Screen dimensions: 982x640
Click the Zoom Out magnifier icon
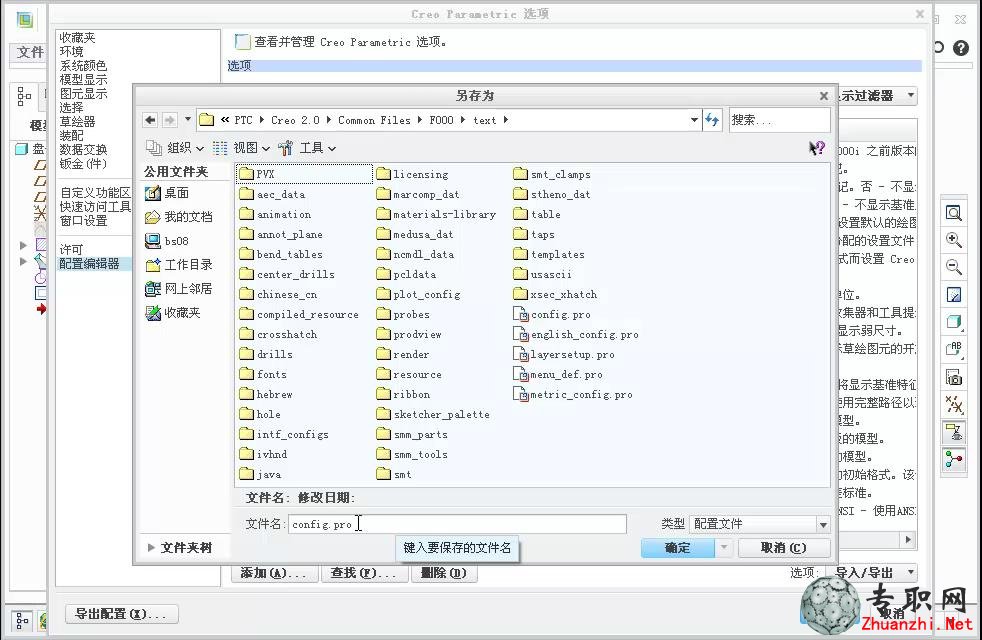[x=954, y=267]
